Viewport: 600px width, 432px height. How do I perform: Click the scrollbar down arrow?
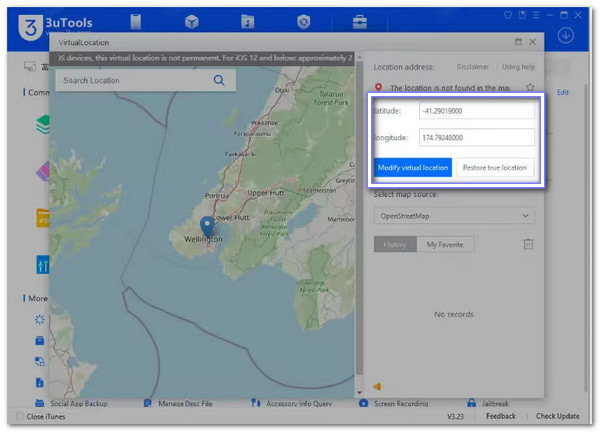tap(359, 392)
